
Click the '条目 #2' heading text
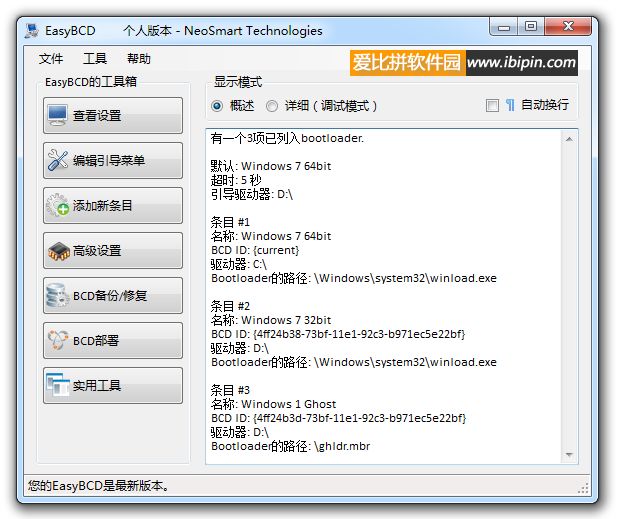(230, 306)
